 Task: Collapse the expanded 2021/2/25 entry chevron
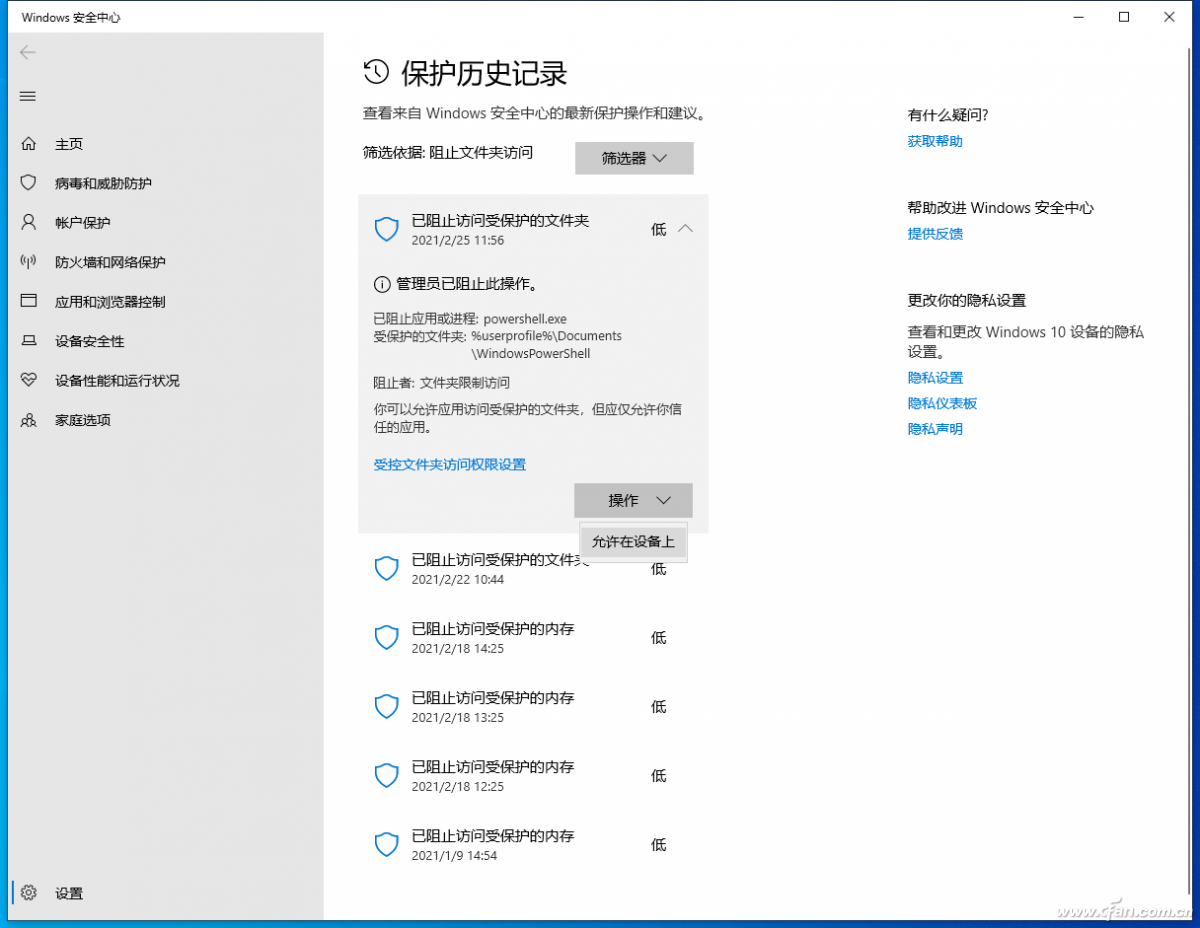click(x=685, y=229)
